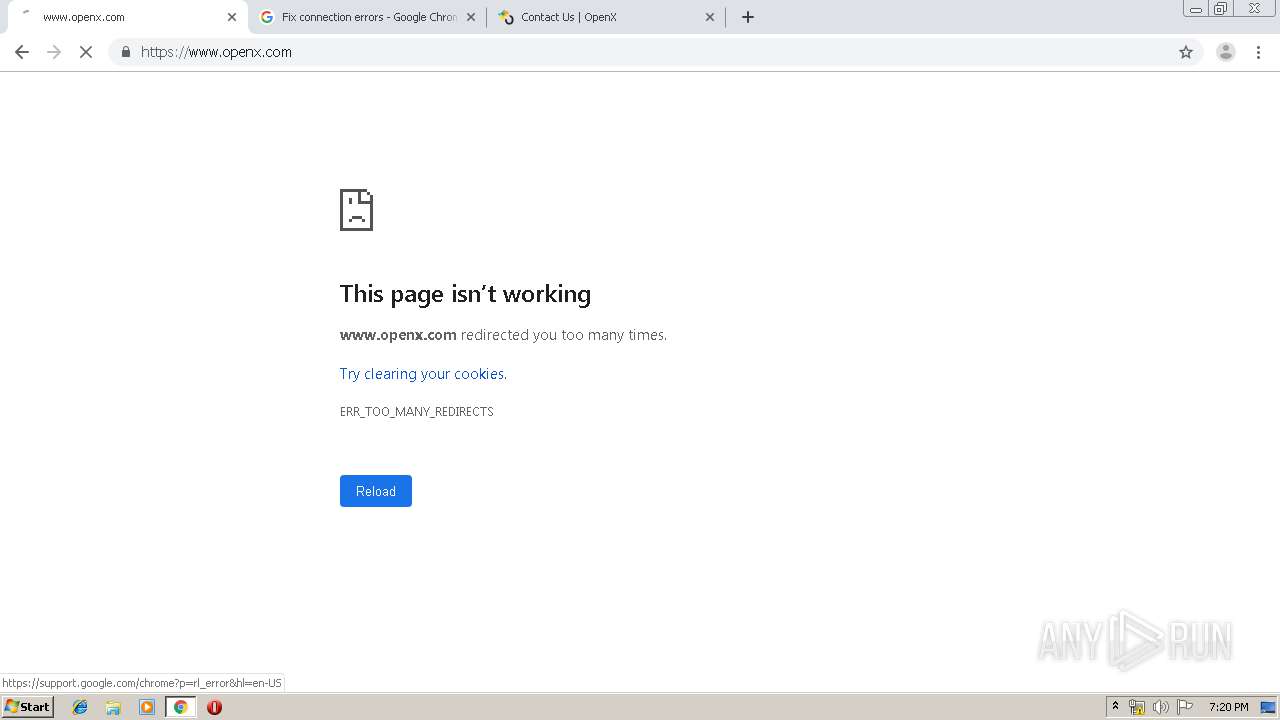Screen dimensions: 1280x720
Task: Go back to the previous page
Action: point(22,52)
